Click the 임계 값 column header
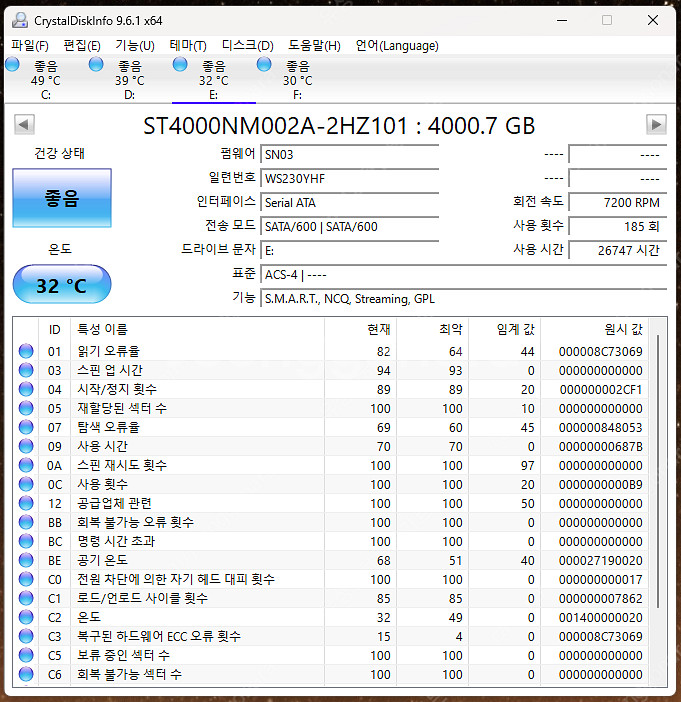This screenshot has height=702, width=681. 505,330
